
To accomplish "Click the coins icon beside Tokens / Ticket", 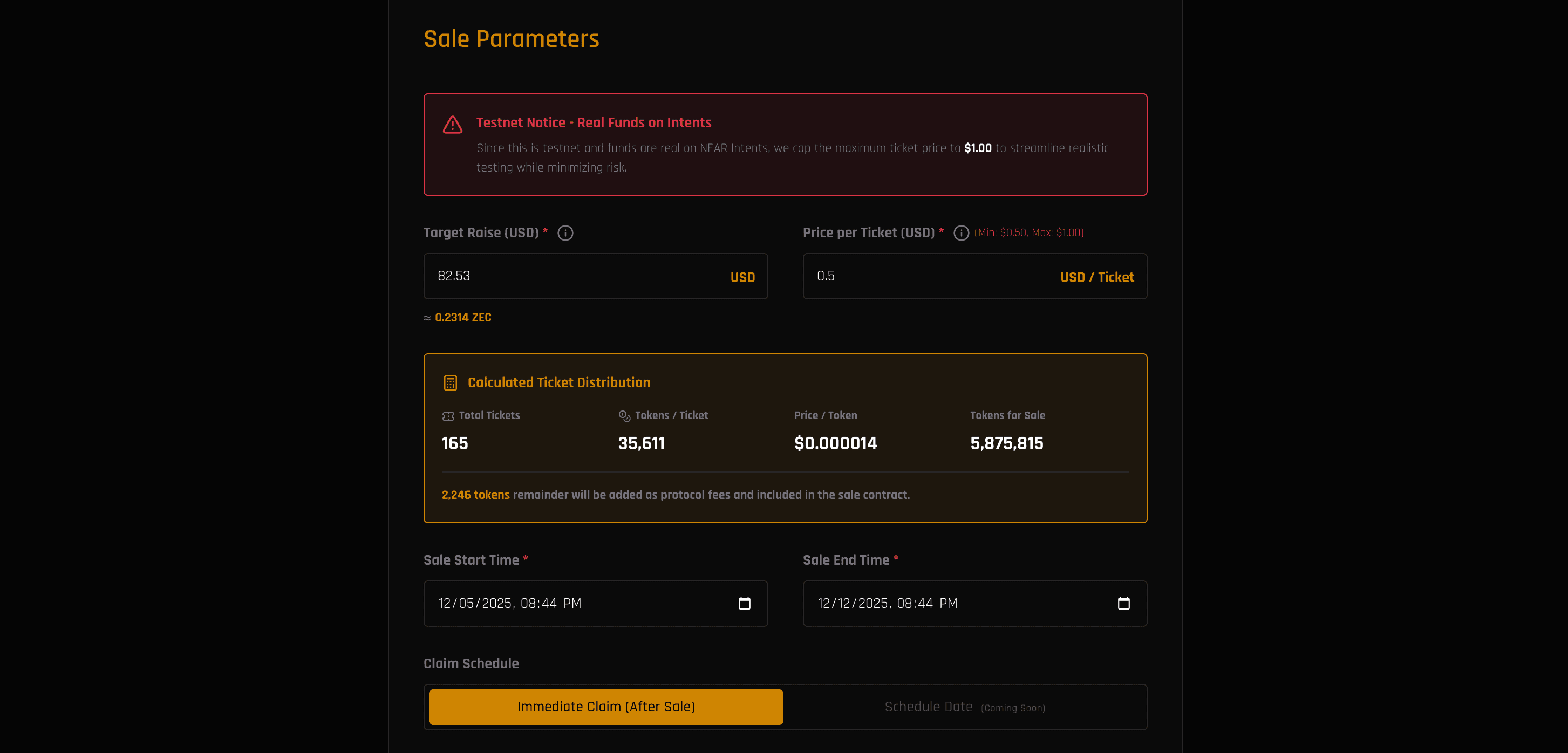I will pos(623,416).
